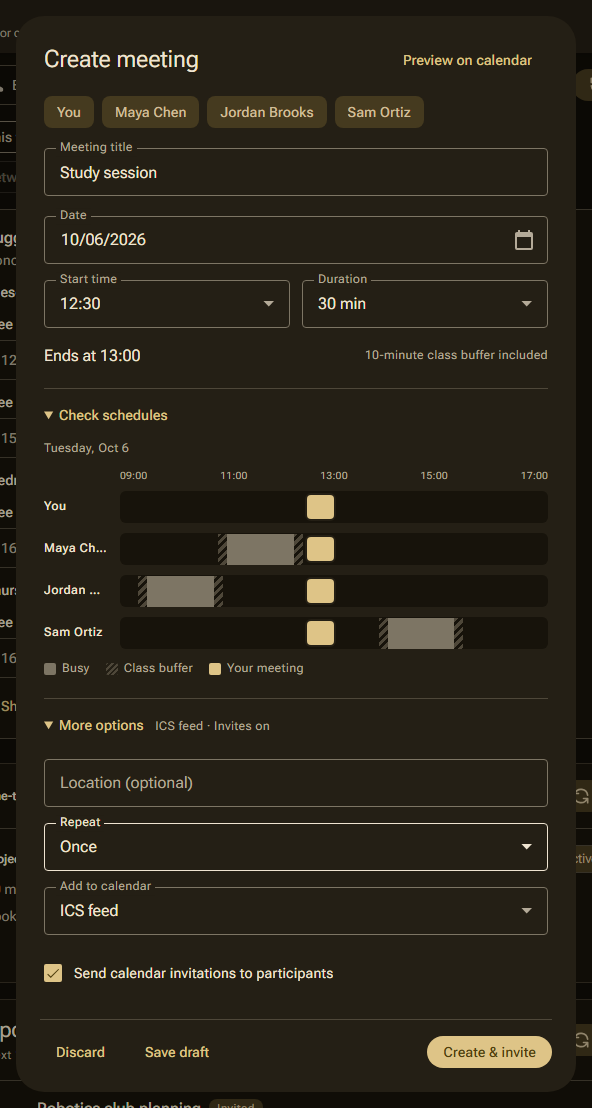Viewport: 592px width, 1108px height.
Task: Select the Sam Ortiz participant chip
Action: 379,112
